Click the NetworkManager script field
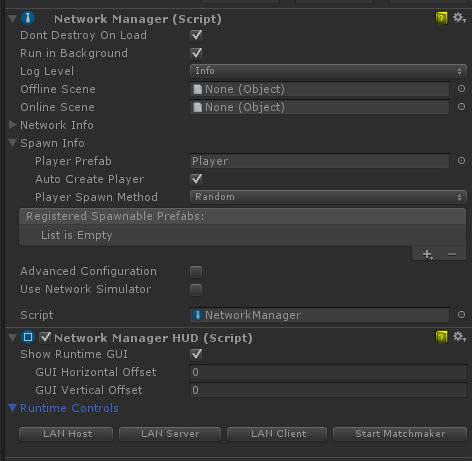This screenshot has height=461, width=472. pos(319,315)
